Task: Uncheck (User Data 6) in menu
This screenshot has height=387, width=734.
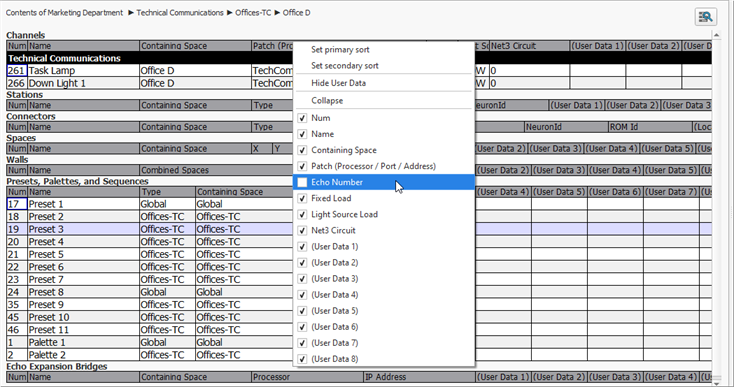Action: click(302, 327)
